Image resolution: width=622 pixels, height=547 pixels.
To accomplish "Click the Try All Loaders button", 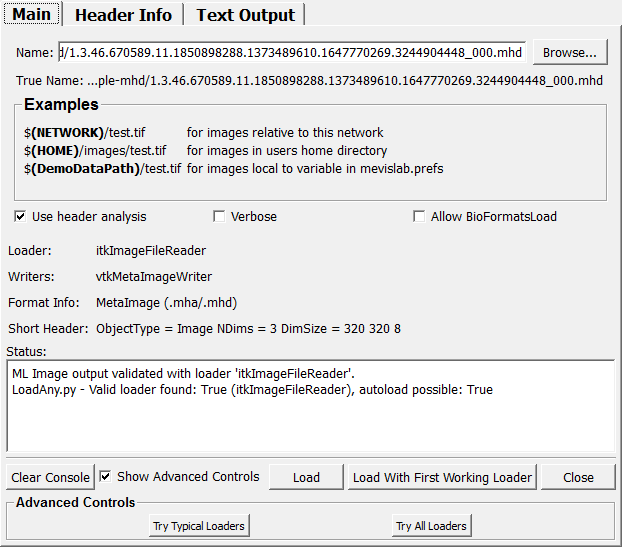I will pos(431,526).
